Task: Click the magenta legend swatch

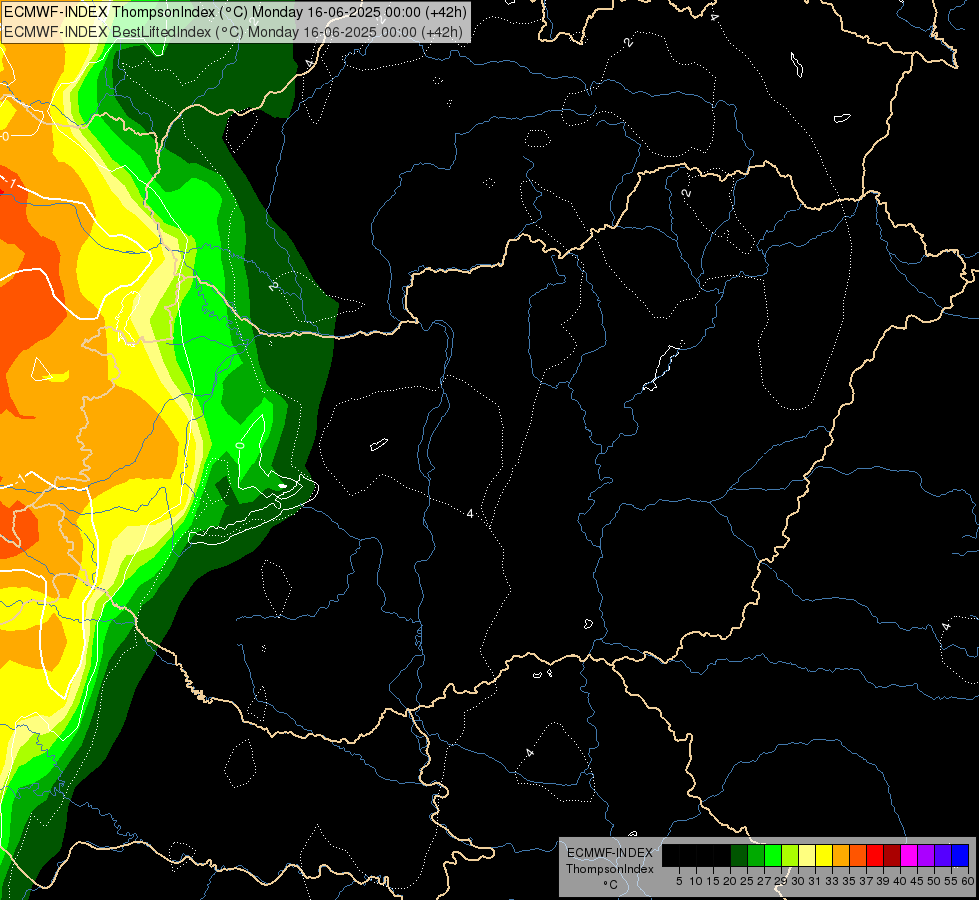Action: point(908,855)
